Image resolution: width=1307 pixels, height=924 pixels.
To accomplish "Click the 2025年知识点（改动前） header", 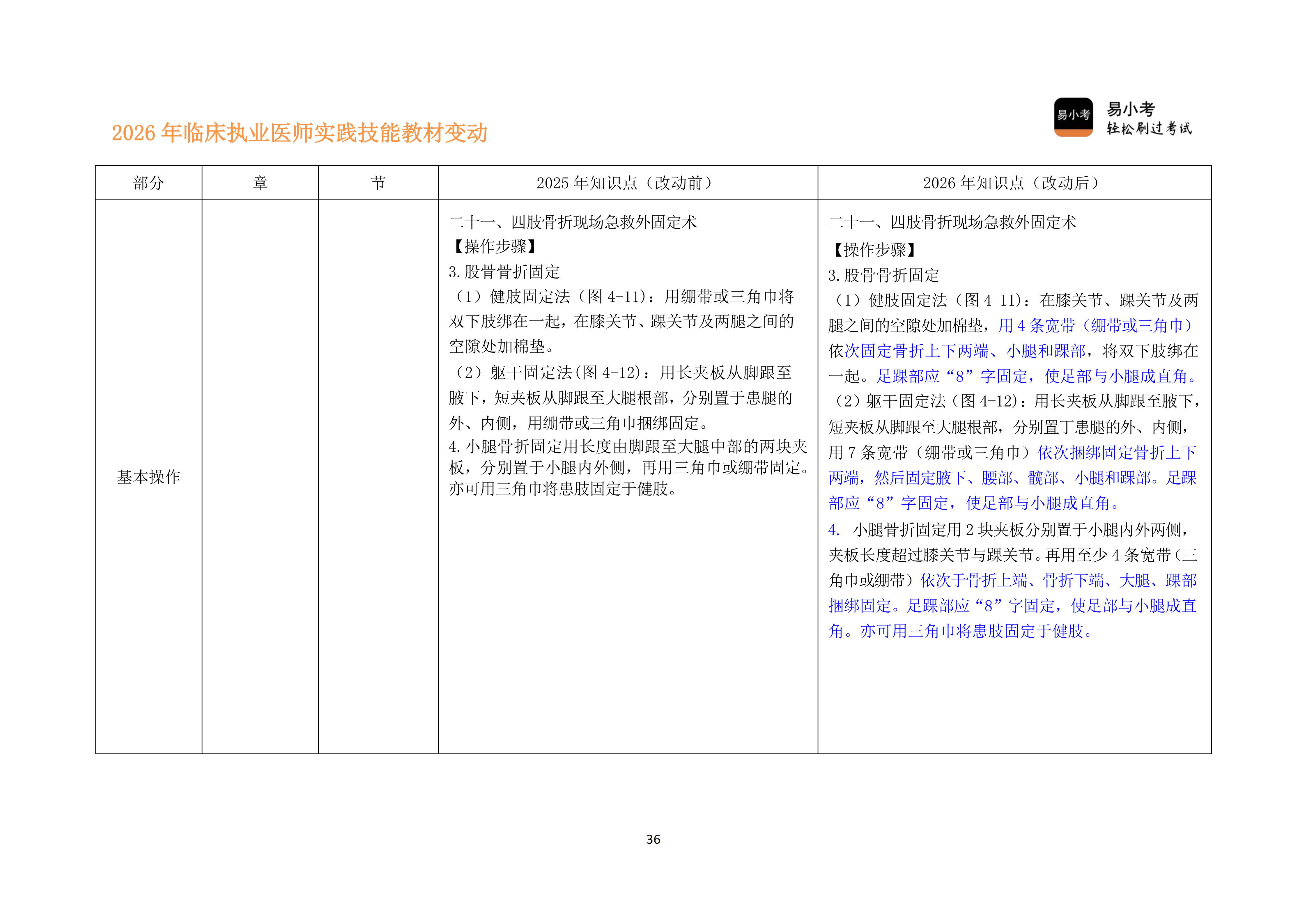I will coord(626,183).
